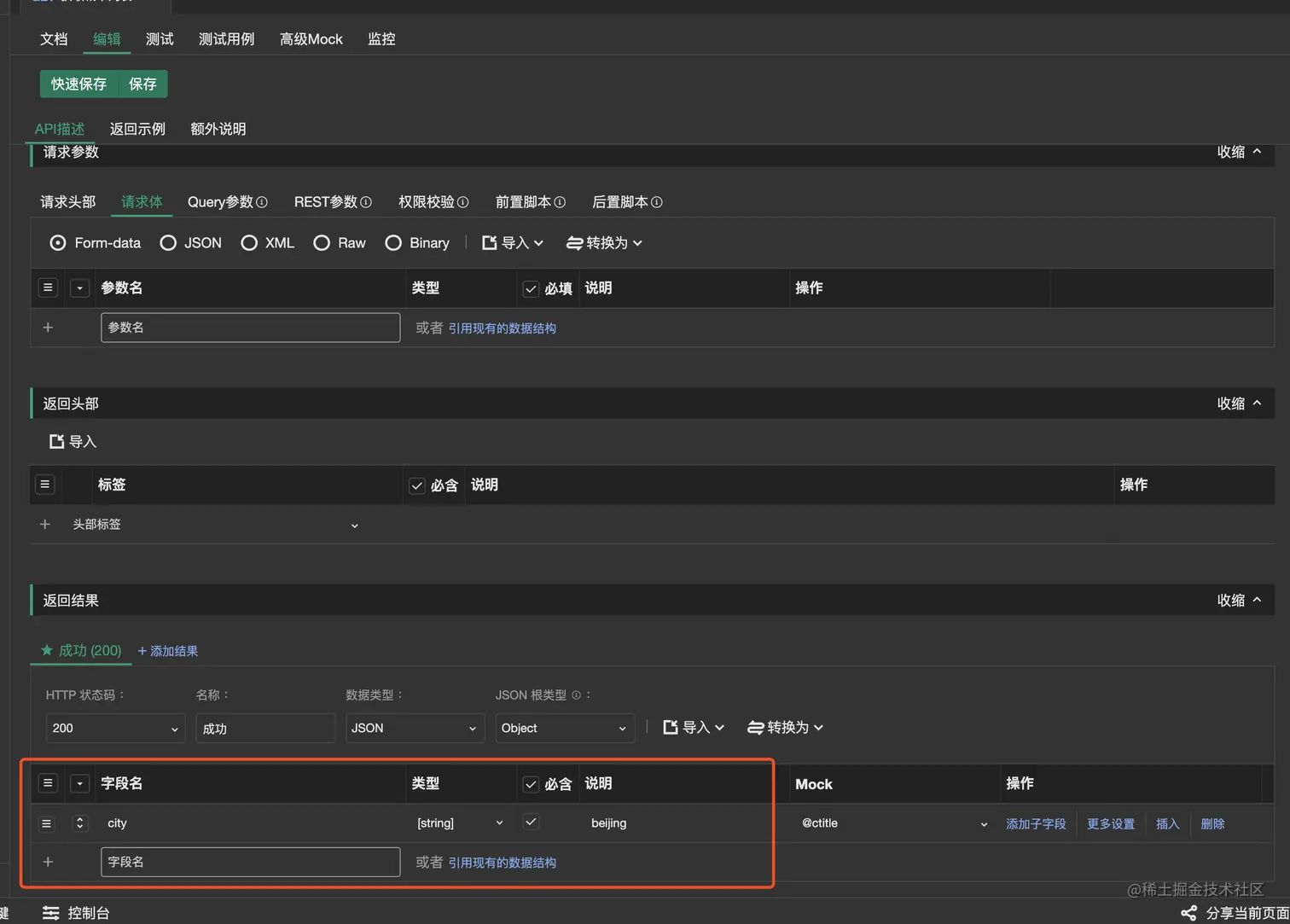Toggle the 必含 checkbox in 返回头部

(x=416, y=485)
